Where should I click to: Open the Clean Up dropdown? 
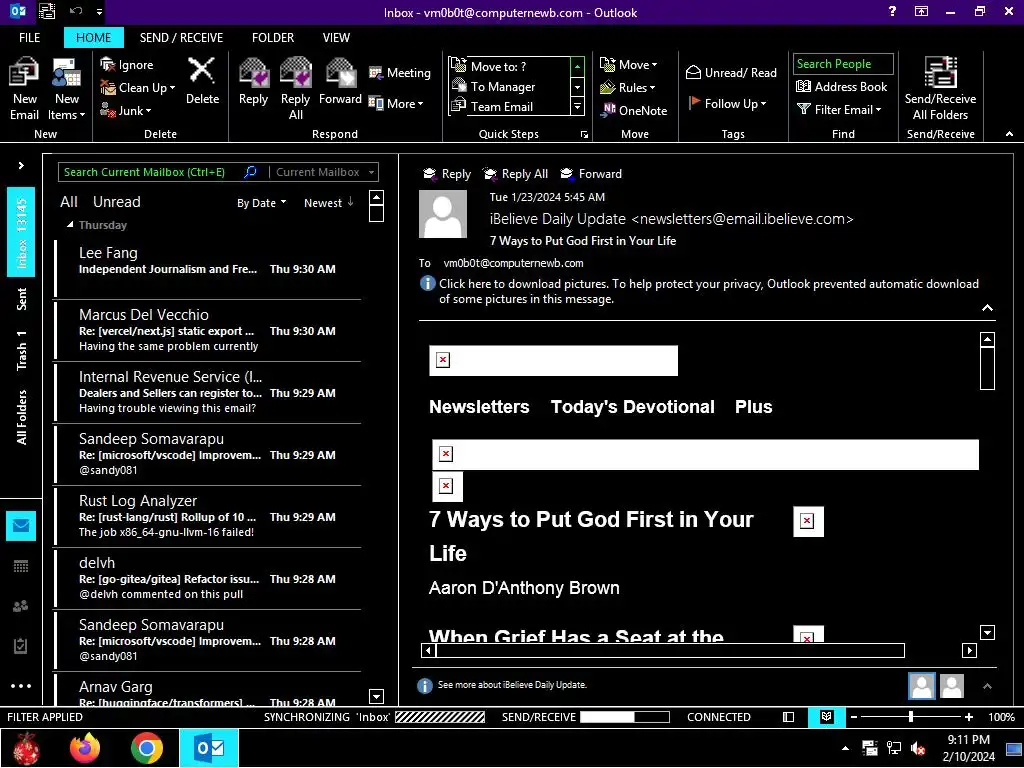pyautogui.click(x=137, y=88)
